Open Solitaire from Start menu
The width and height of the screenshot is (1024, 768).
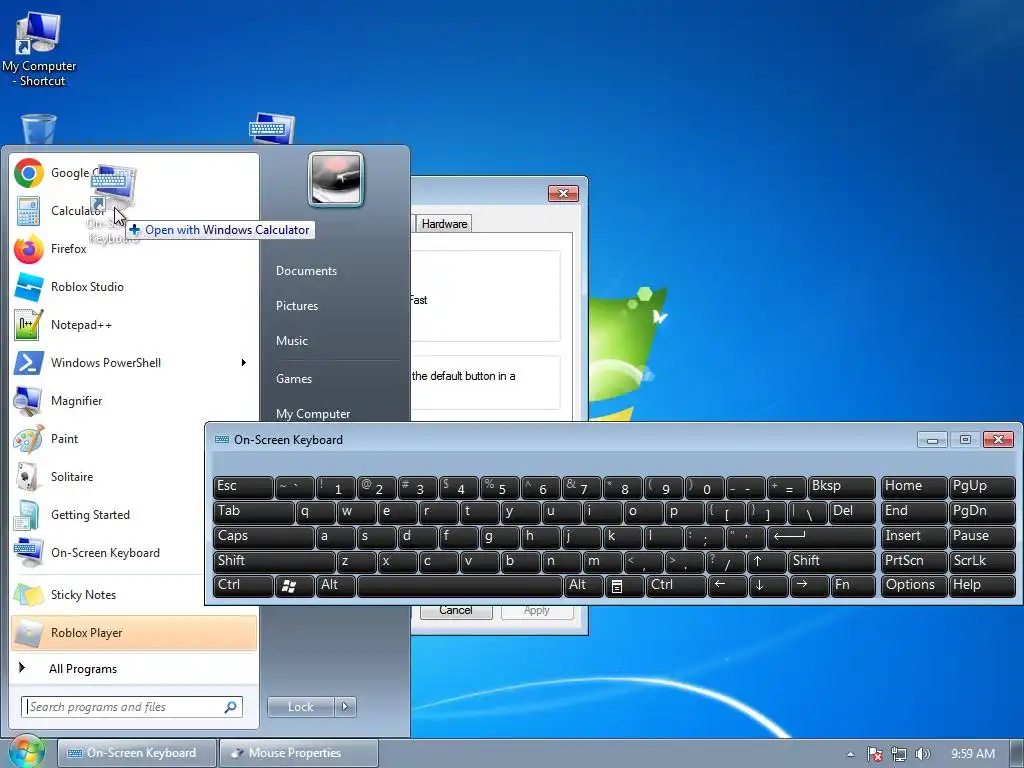click(134, 477)
